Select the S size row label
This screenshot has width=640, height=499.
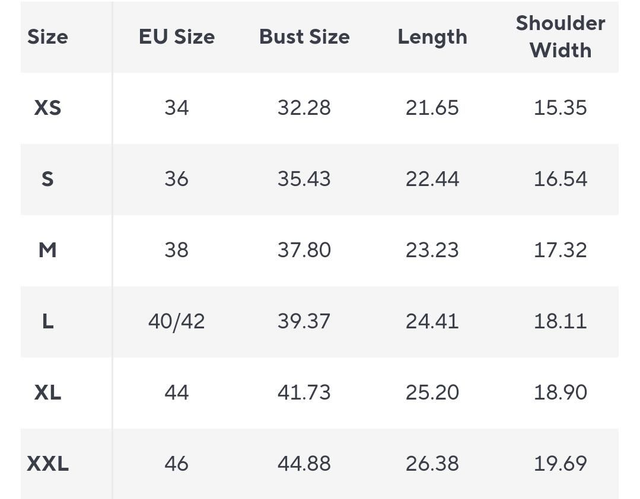click(x=48, y=179)
